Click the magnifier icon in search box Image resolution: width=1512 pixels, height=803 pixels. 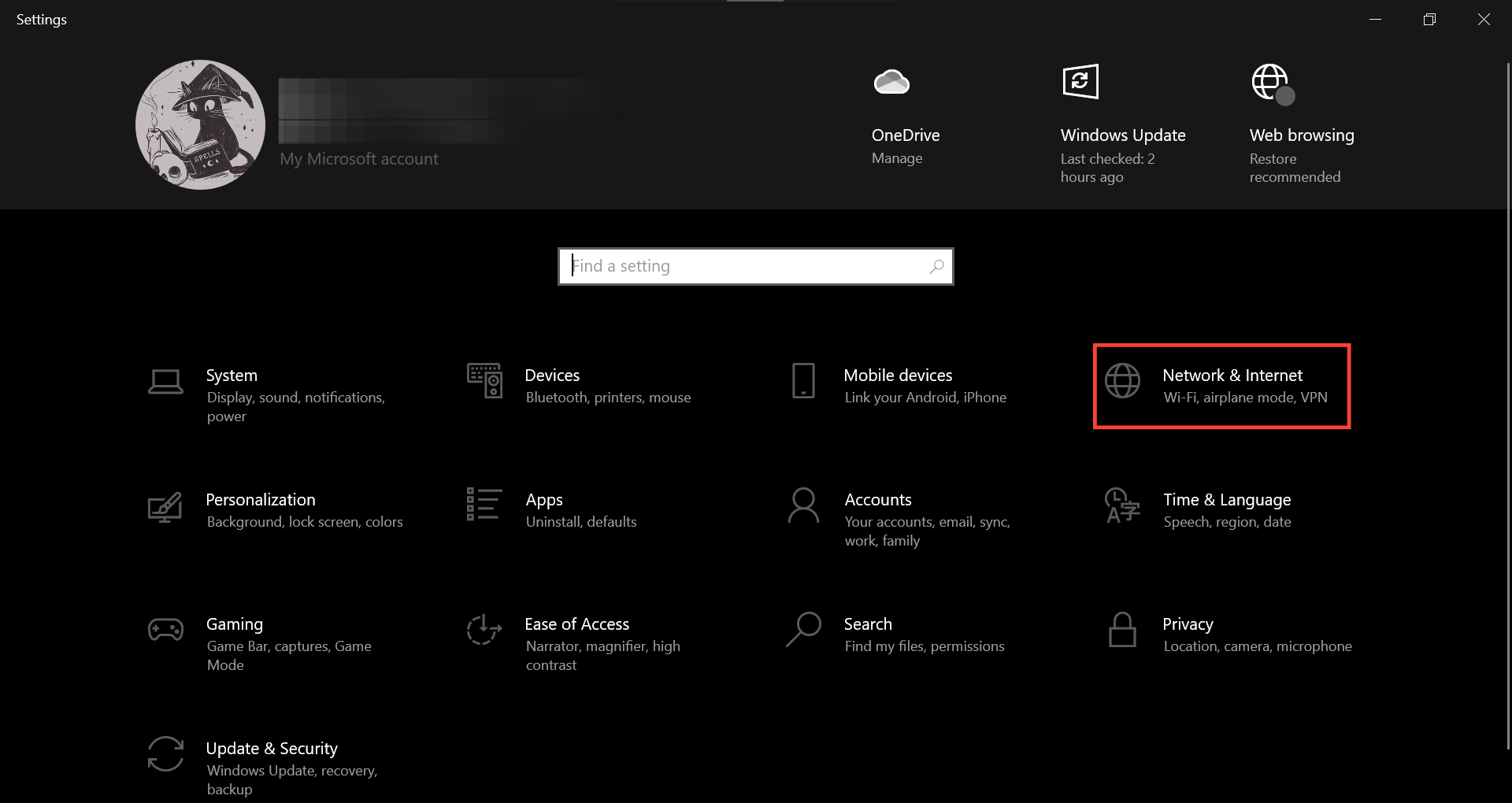click(x=936, y=267)
